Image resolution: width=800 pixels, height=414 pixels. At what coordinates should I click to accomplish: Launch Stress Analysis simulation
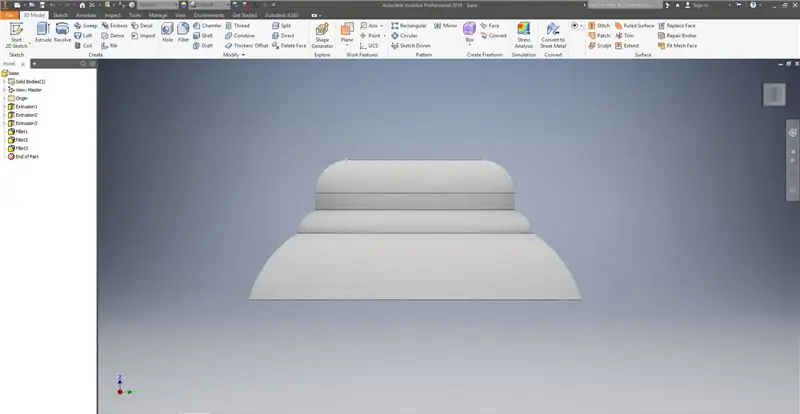pos(524,36)
